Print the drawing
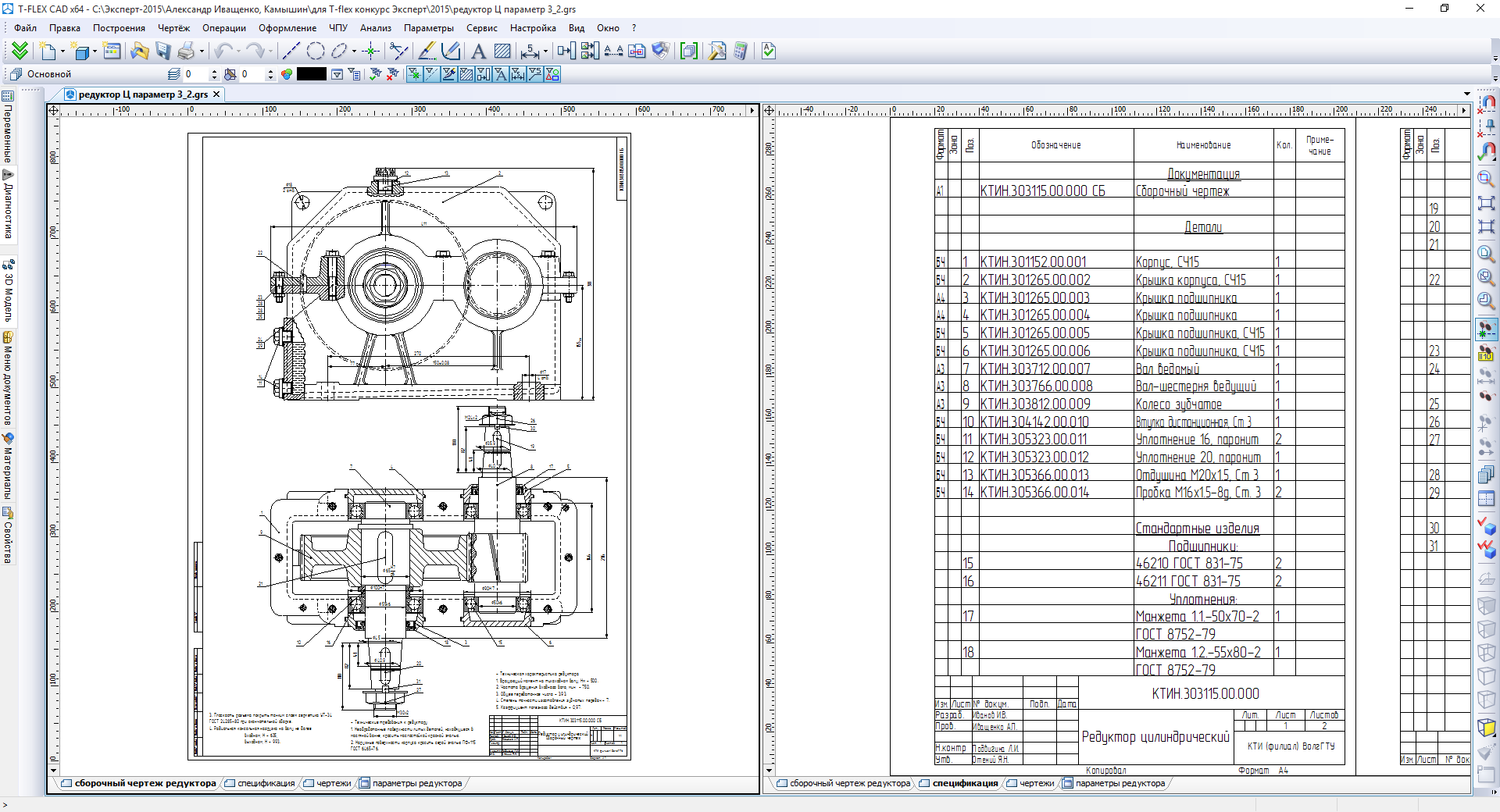The image size is (1500, 812). click(x=186, y=52)
